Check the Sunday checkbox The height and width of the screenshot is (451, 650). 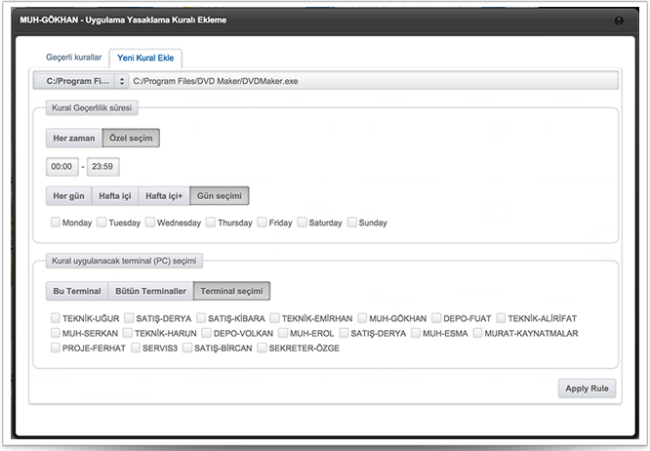tap(352, 223)
